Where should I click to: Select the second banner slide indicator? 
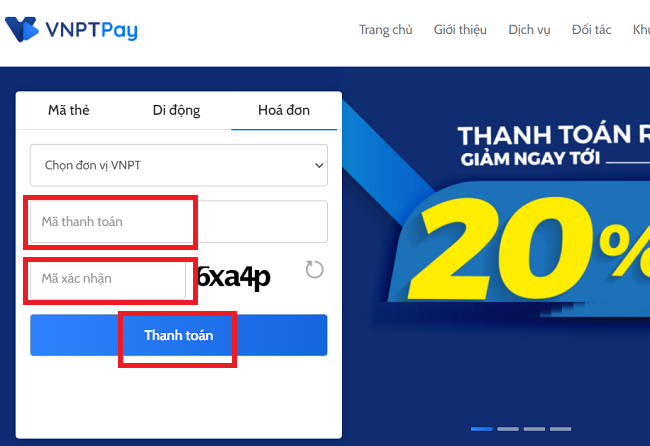coord(508,429)
